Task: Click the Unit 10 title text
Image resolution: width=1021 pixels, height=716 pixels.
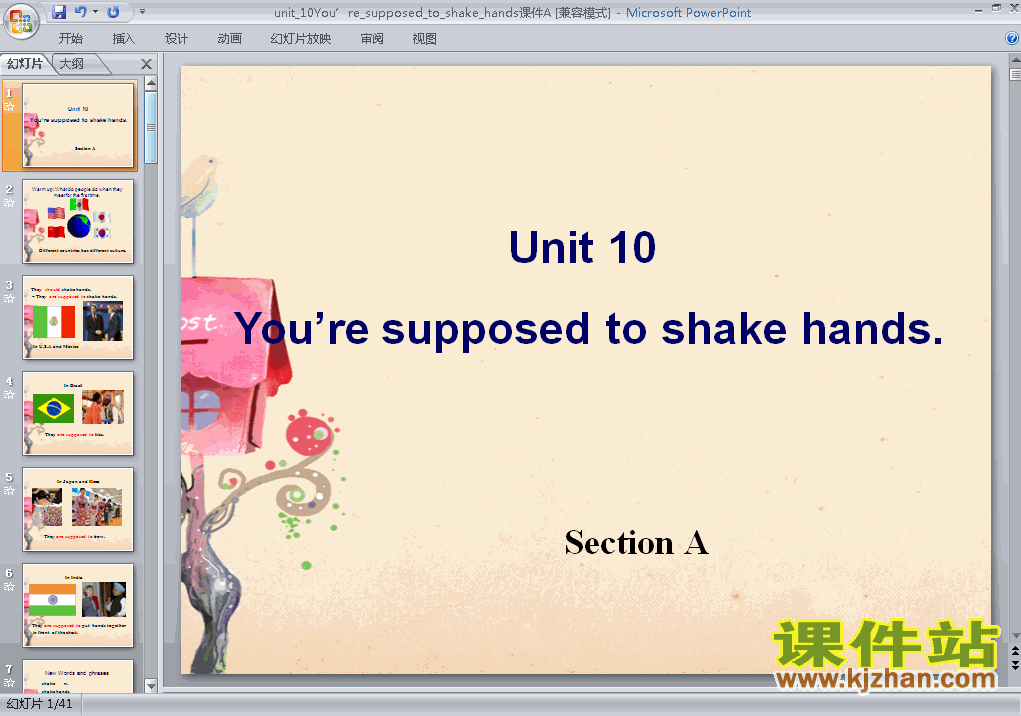Action: coord(582,247)
